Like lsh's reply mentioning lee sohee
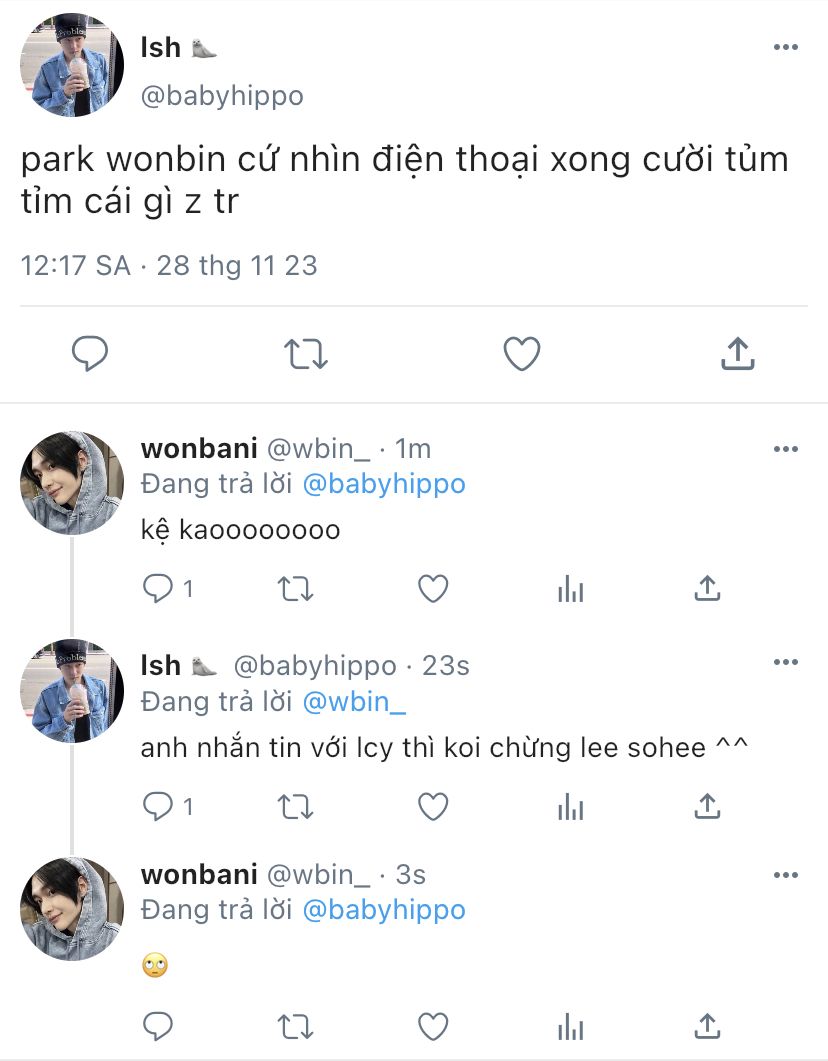 tap(433, 806)
